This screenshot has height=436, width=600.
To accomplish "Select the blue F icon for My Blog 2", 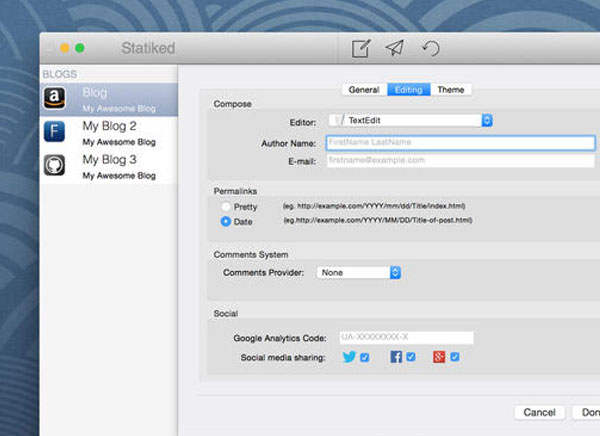I will [54, 131].
